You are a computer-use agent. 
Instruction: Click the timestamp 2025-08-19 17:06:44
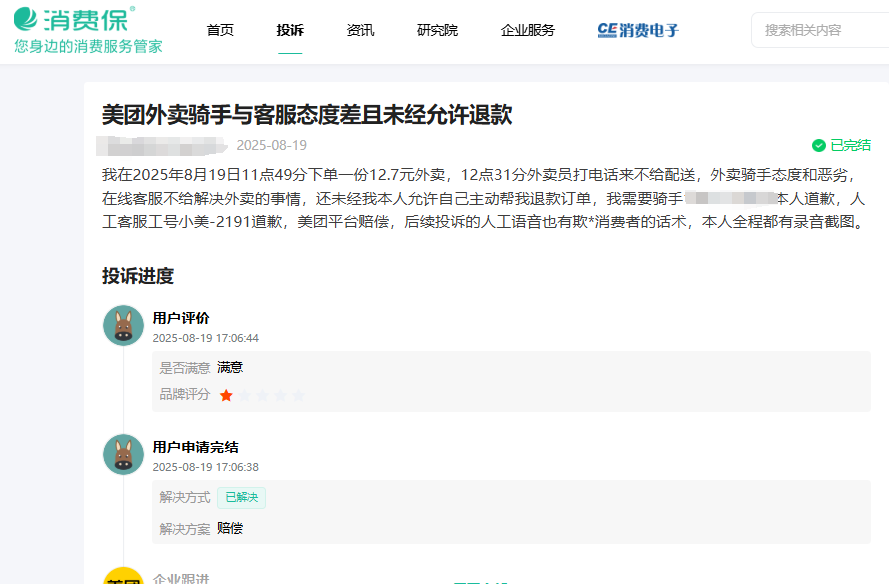click(x=206, y=338)
